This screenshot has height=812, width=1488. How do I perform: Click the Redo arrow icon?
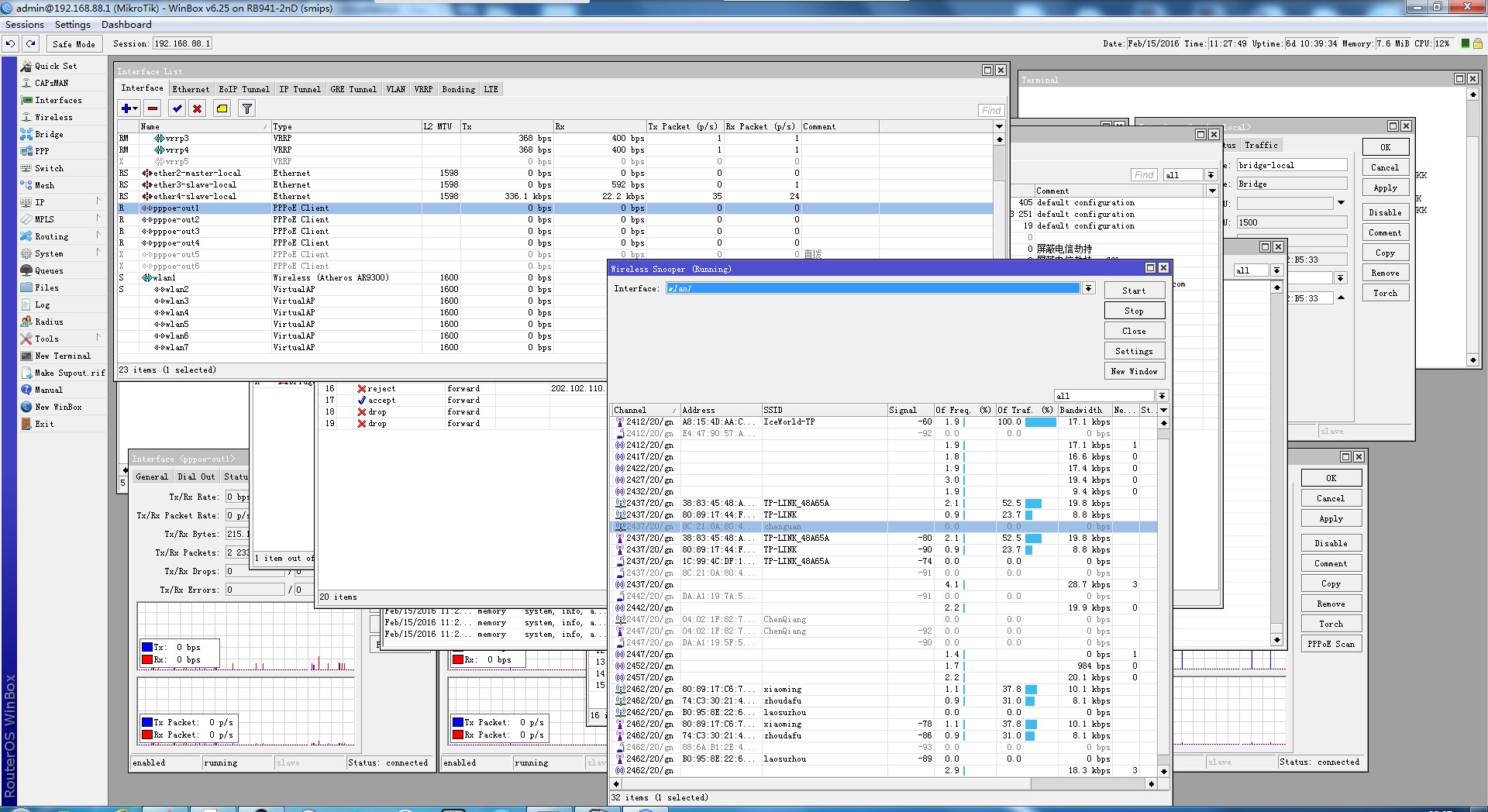point(30,43)
